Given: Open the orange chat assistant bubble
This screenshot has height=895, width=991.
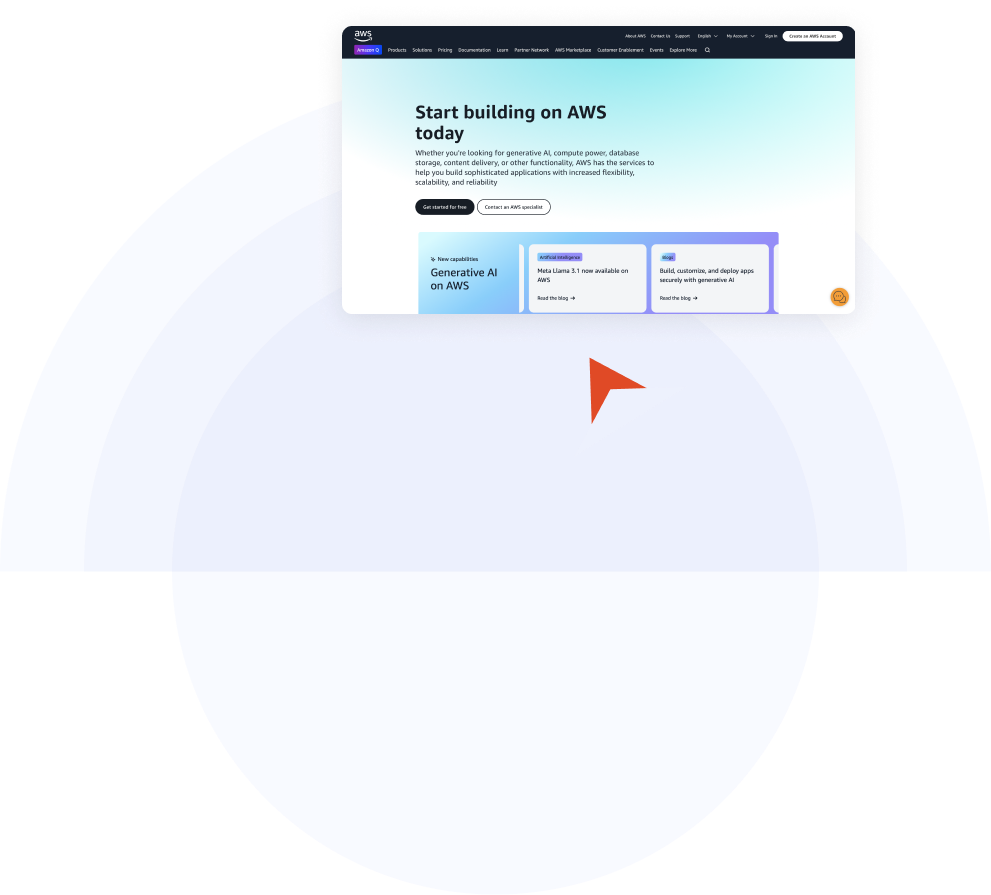Looking at the screenshot, I should (839, 297).
